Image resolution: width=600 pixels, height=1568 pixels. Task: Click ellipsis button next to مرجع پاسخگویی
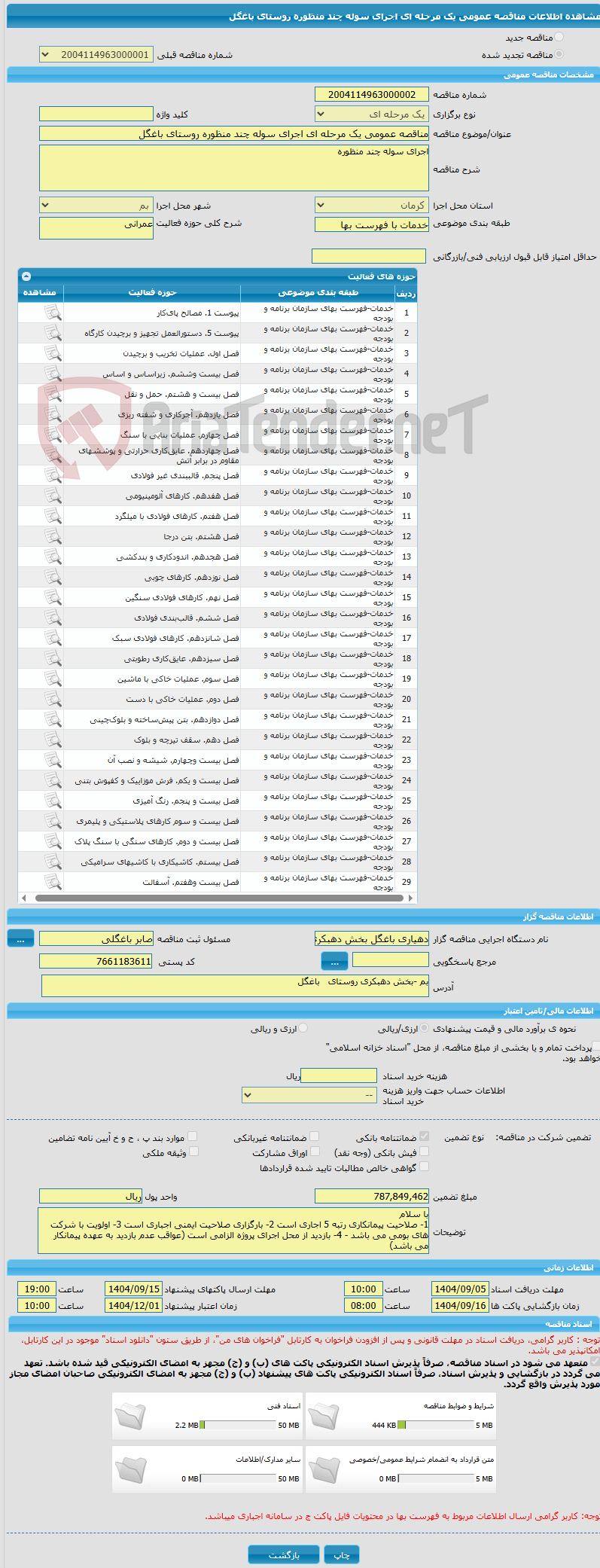[334, 961]
